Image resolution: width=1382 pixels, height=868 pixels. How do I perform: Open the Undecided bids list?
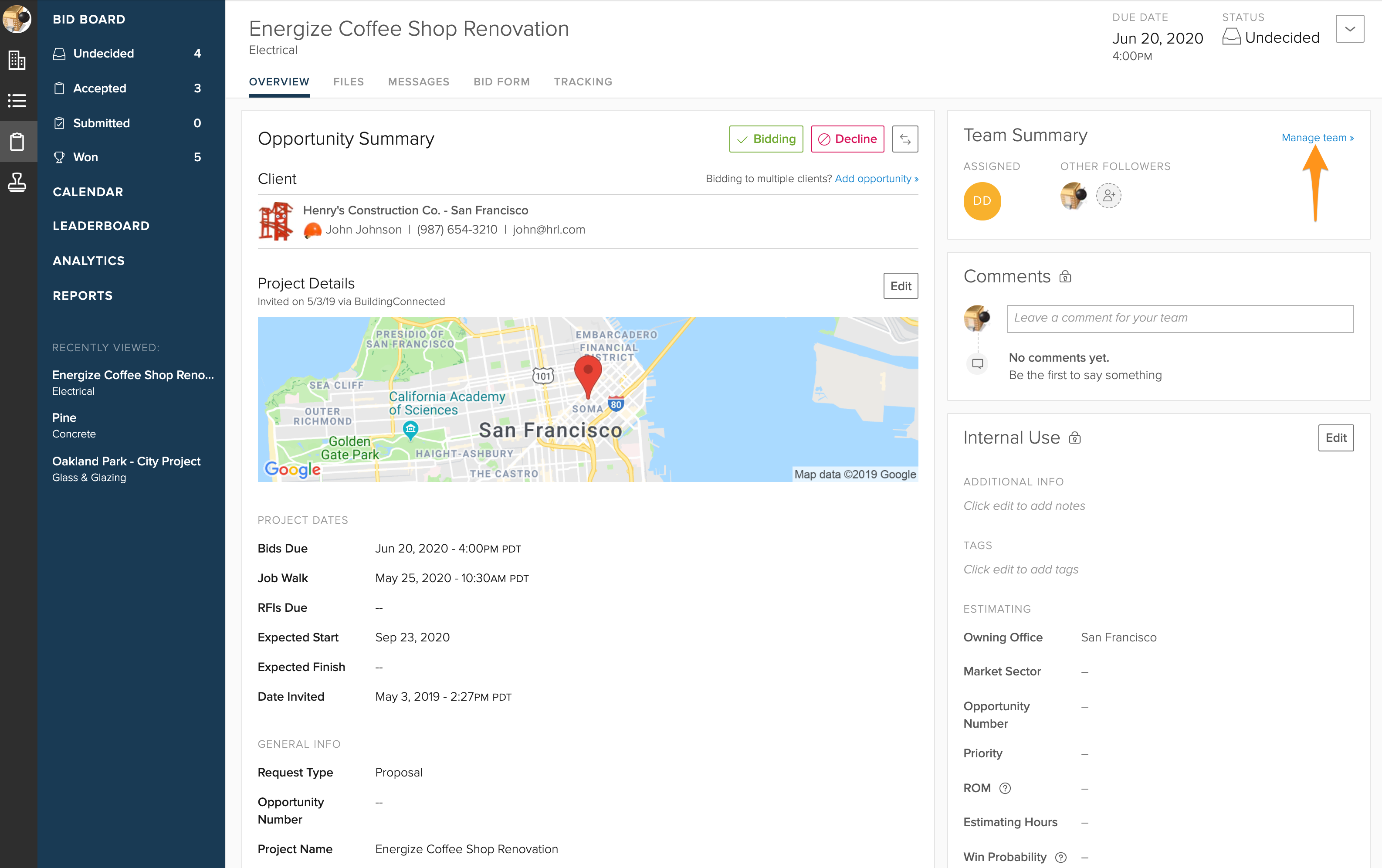[103, 54]
